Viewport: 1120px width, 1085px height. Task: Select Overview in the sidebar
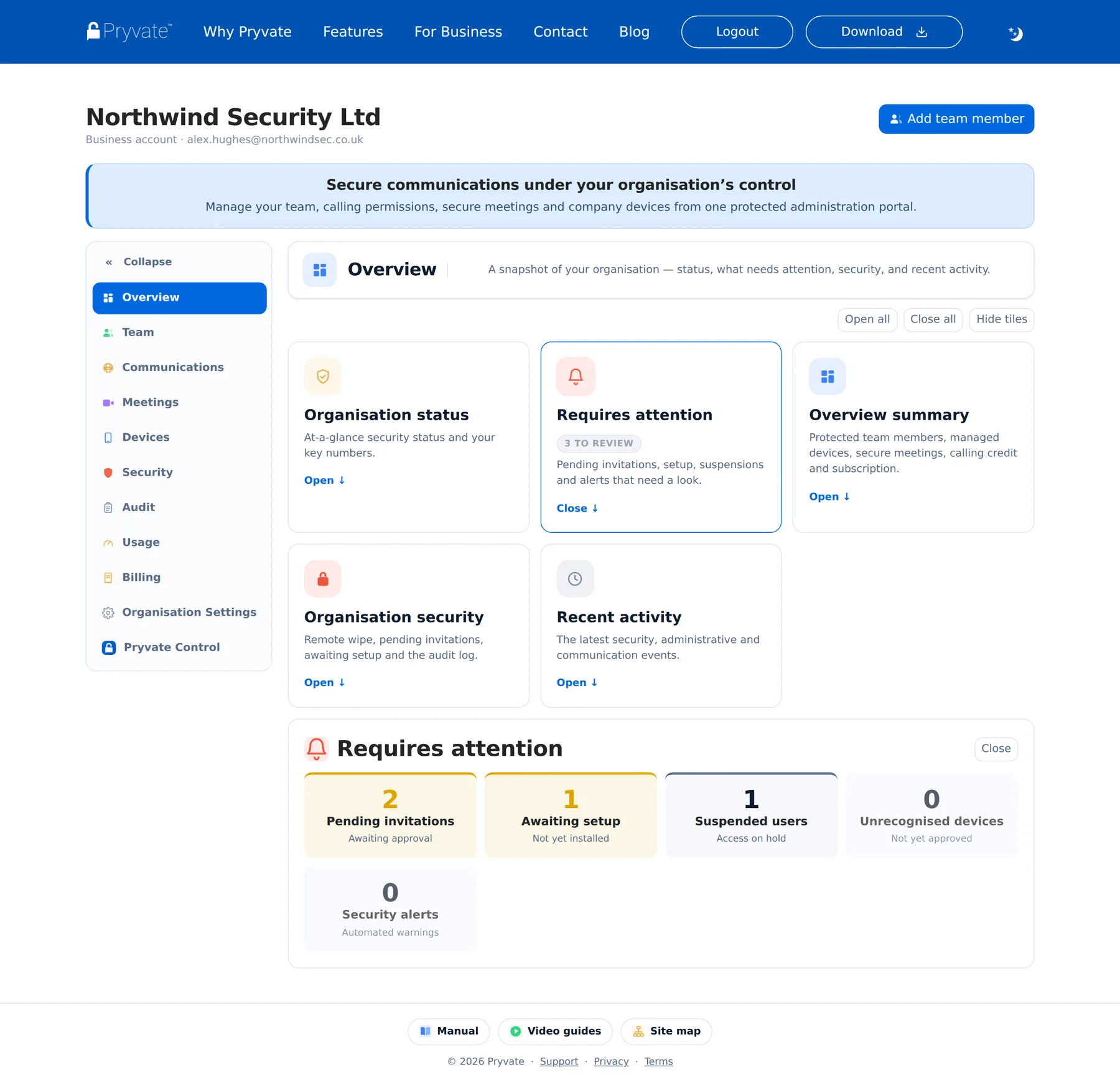coord(179,298)
